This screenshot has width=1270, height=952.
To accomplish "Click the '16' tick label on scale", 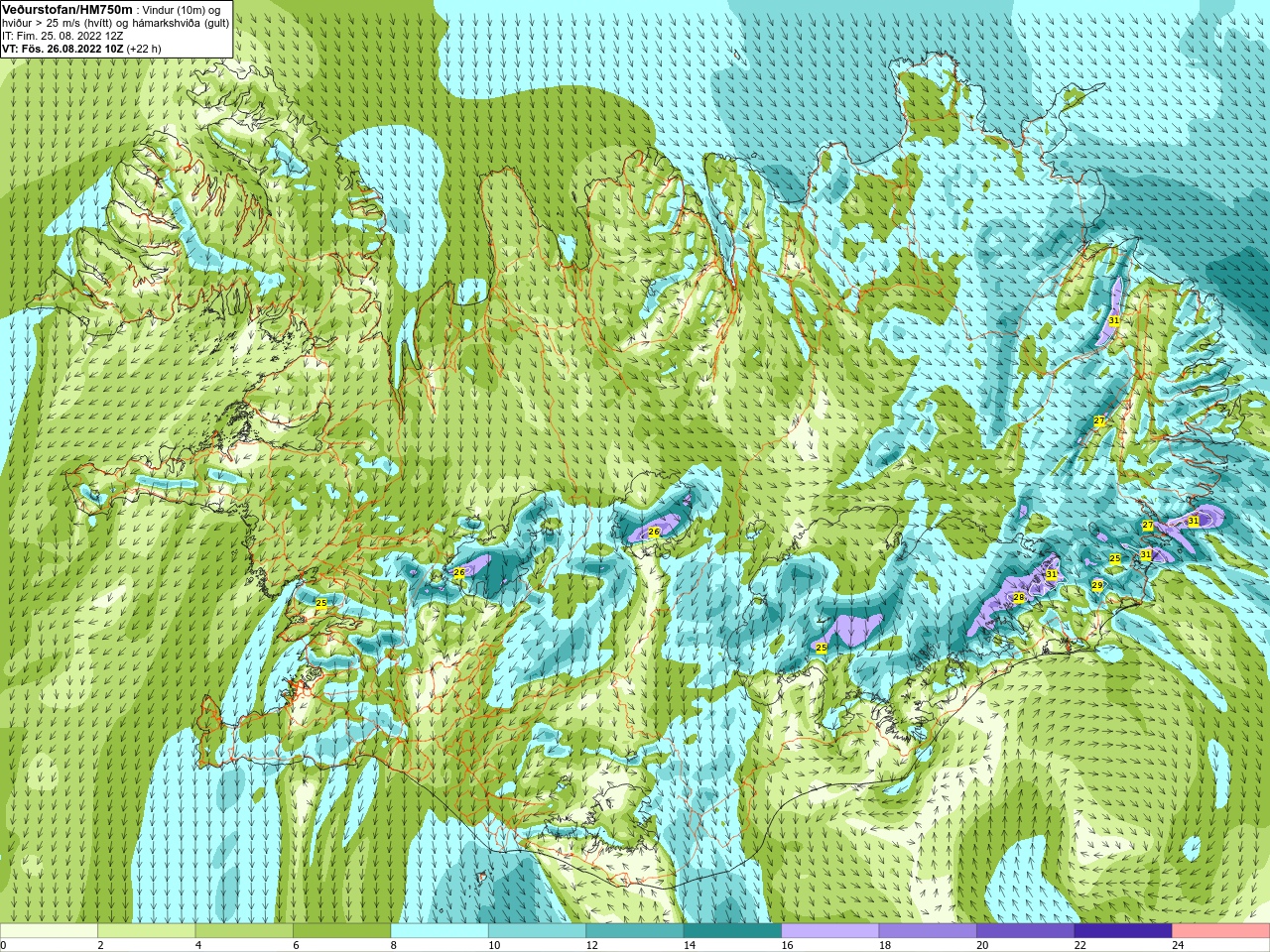I will click(x=787, y=945).
